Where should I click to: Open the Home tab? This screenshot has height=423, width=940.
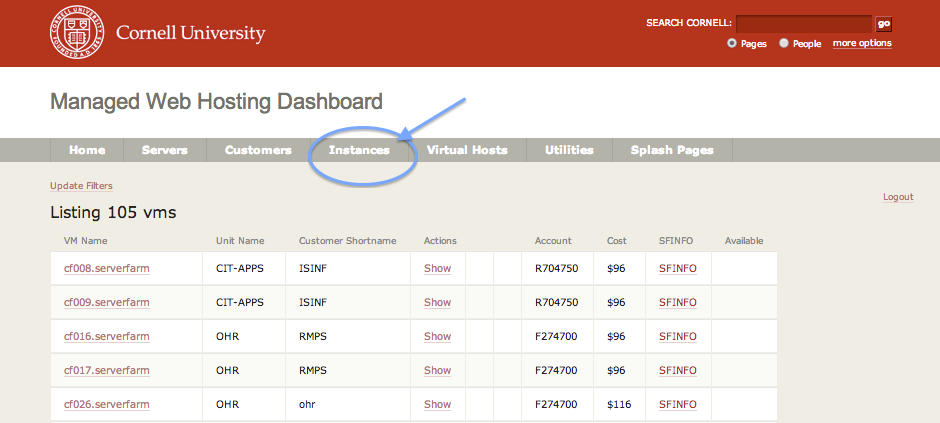[x=87, y=150]
